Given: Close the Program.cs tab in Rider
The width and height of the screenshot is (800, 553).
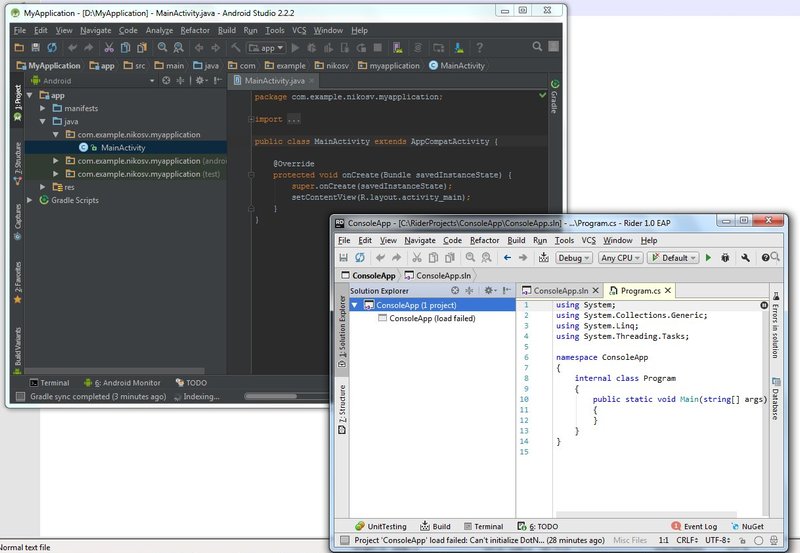Looking at the screenshot, I should (668, 290).
